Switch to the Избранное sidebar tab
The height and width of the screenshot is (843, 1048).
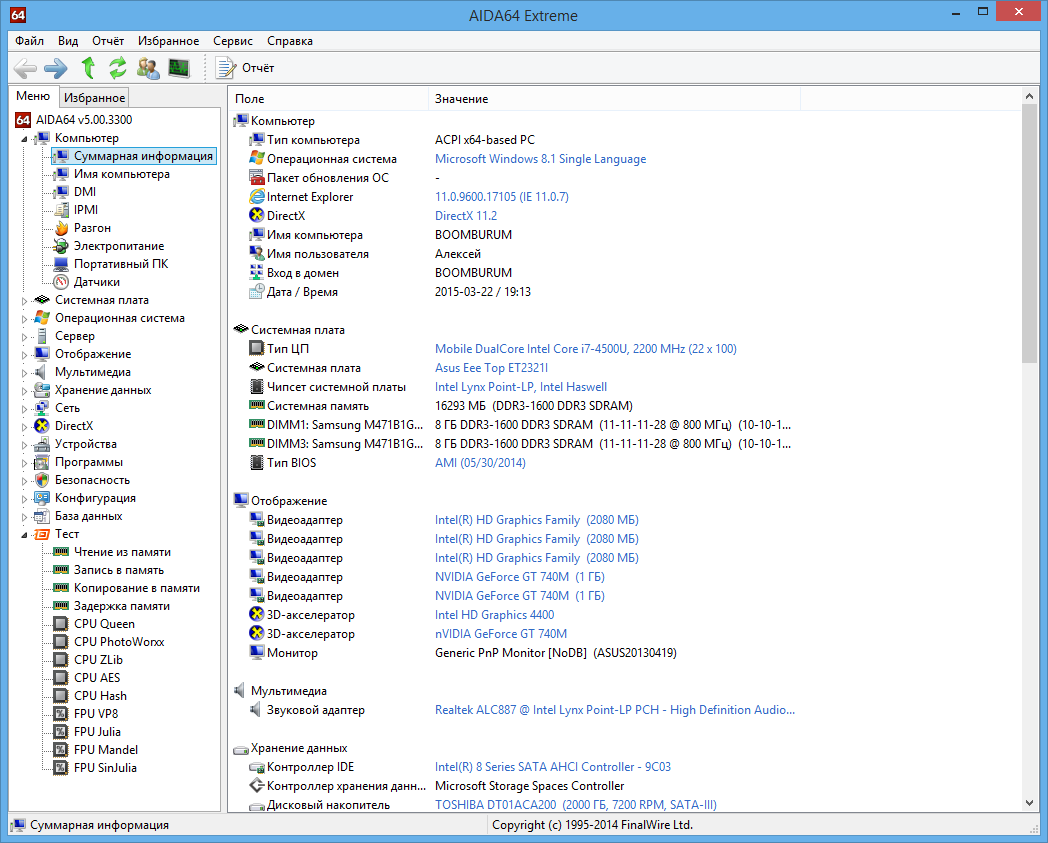(x=94, y=98)
